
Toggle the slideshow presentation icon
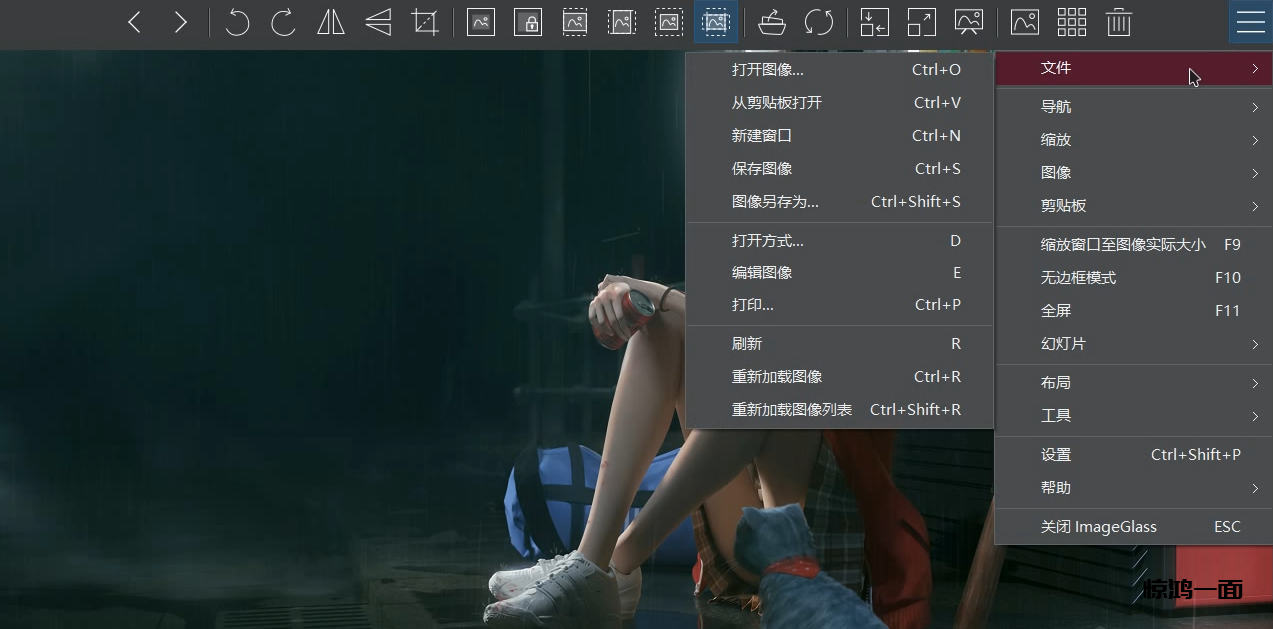968,22
